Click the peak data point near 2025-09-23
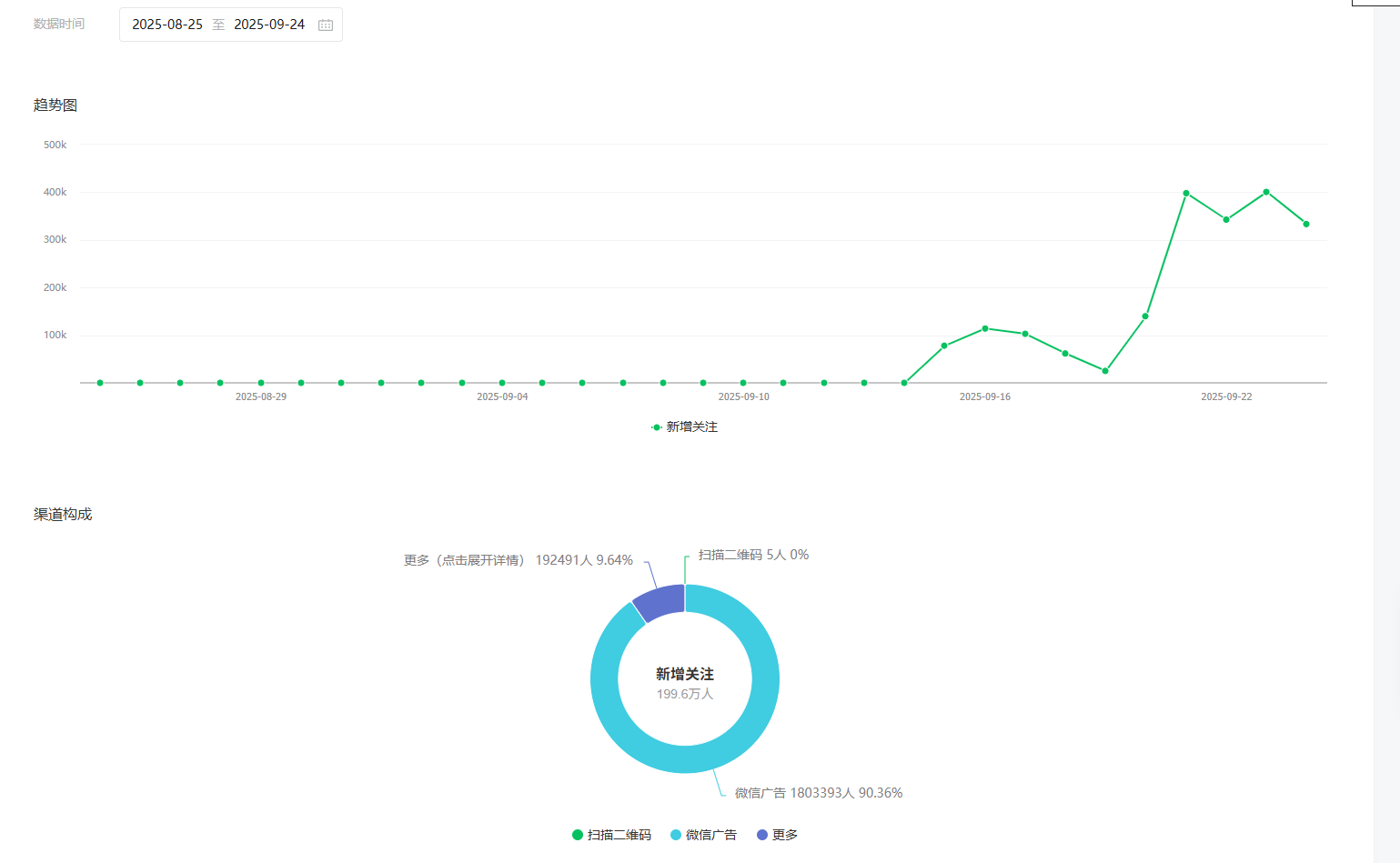 coord(1266,192)
